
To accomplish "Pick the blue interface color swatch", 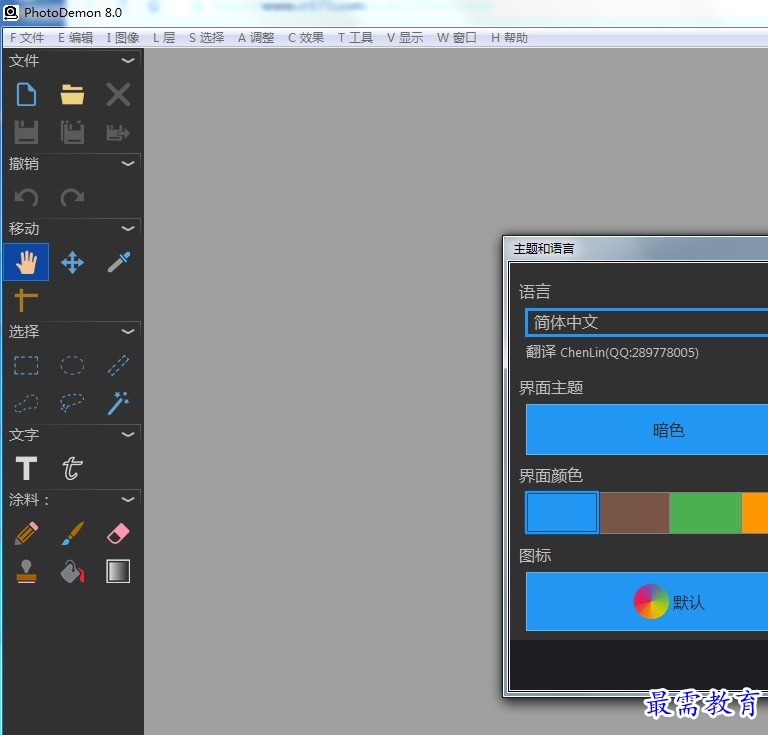I will 562,512.
